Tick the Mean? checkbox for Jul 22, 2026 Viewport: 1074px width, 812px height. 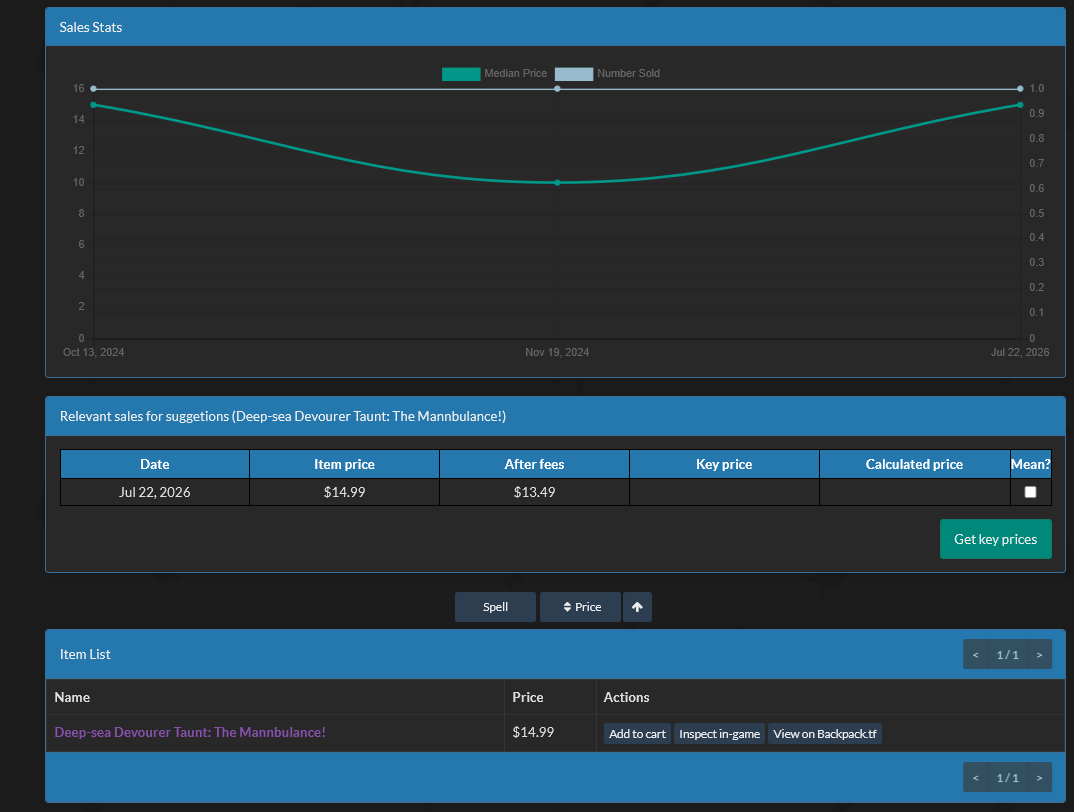coord(1030,492)
